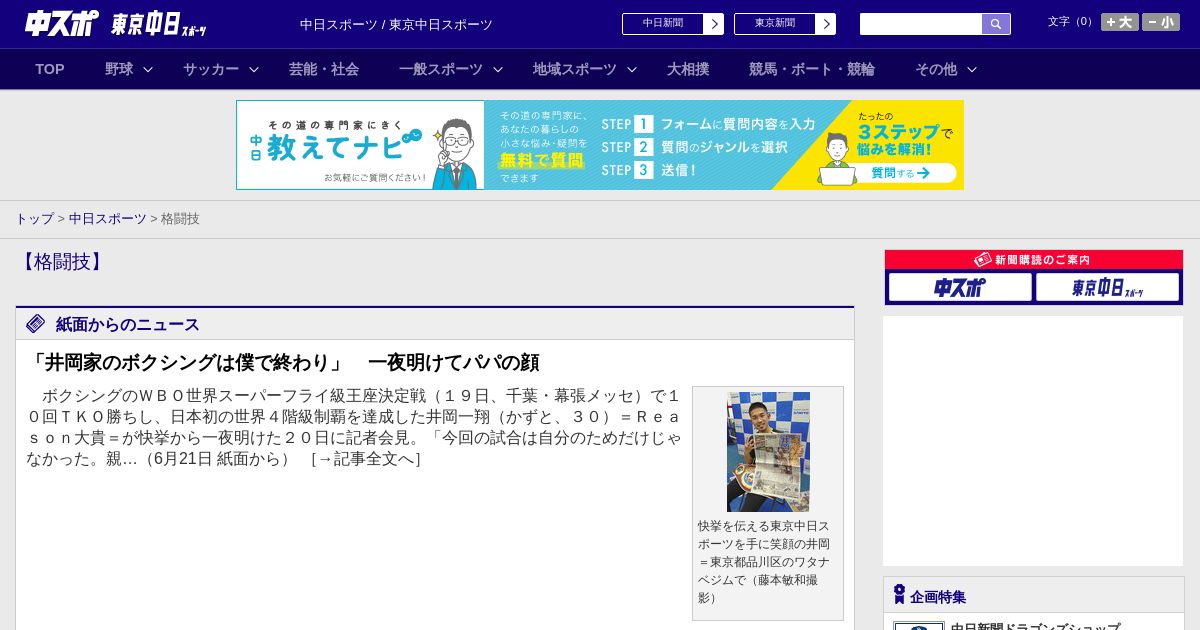Click →記事全文へ link
The height and width of the screenshot is (630, 1200).
coord(366,459)
